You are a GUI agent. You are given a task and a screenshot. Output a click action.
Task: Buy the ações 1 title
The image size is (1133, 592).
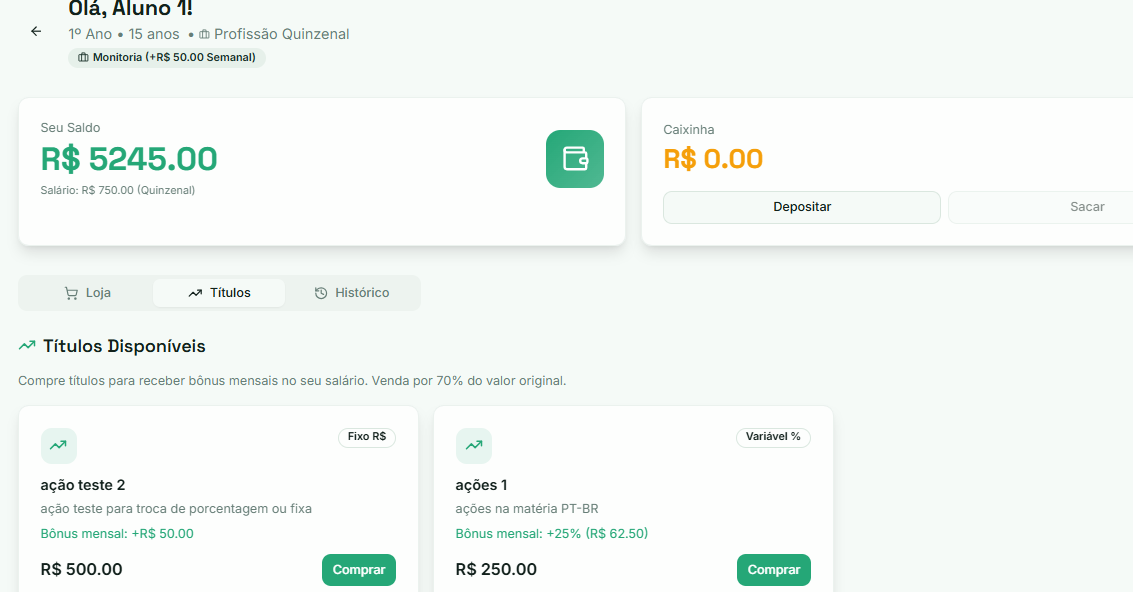coord(774,570)
